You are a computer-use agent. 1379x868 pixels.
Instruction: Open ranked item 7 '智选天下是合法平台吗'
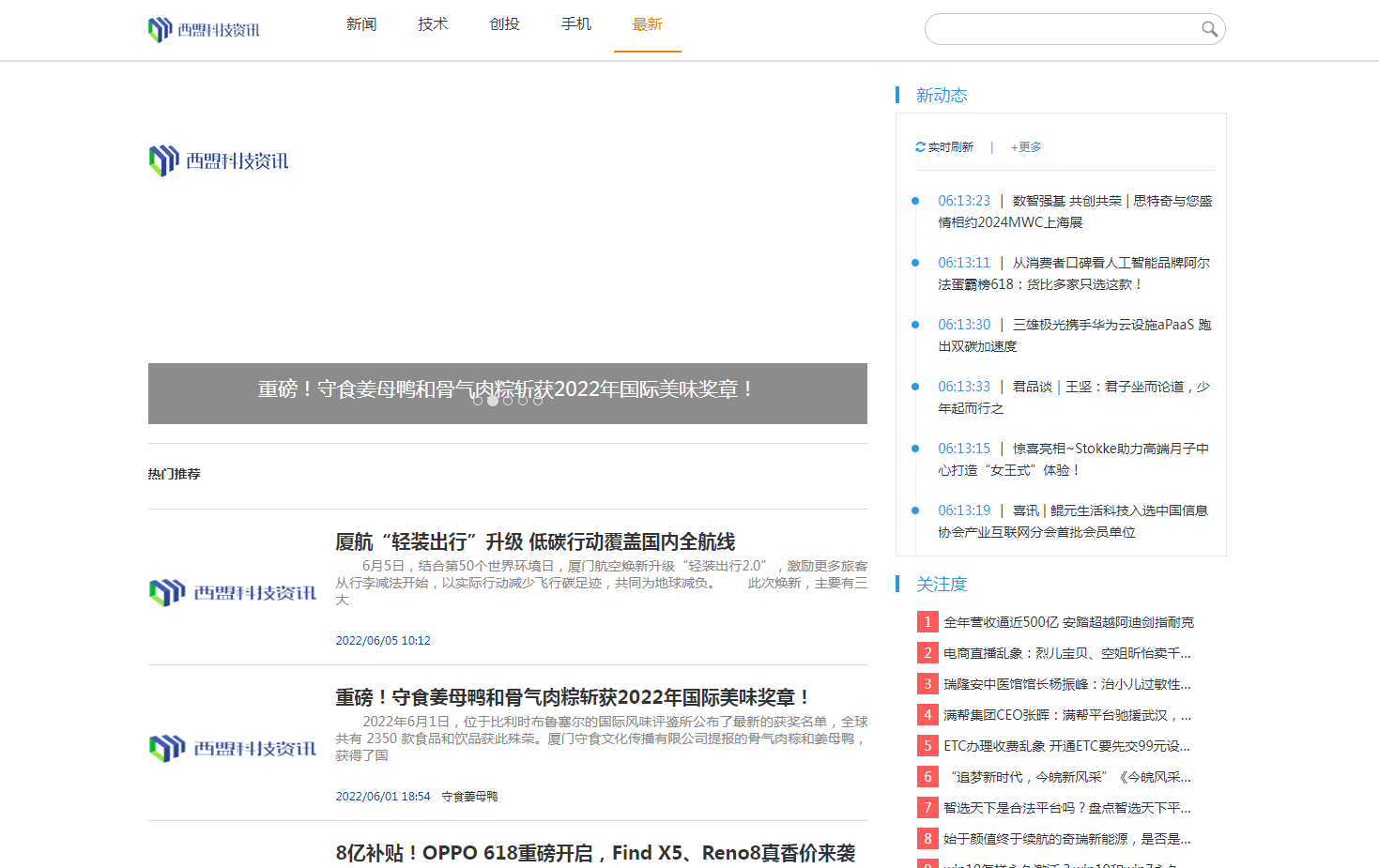click(1067, 808)
